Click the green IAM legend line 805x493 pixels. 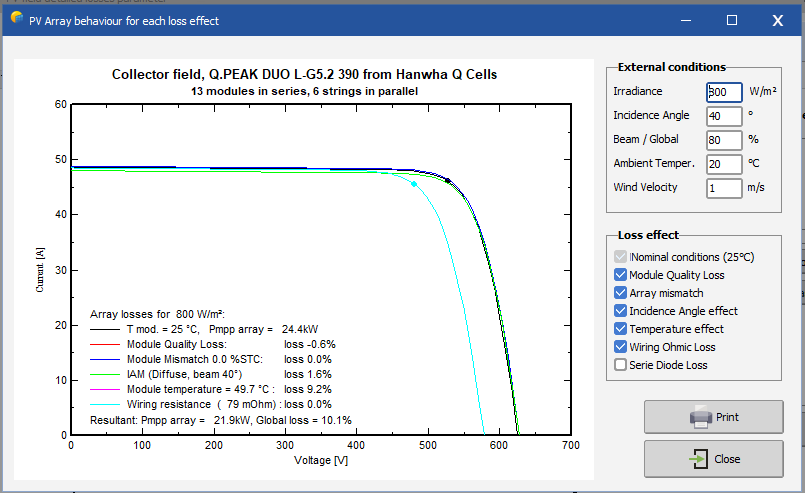[x=105, y=374]
